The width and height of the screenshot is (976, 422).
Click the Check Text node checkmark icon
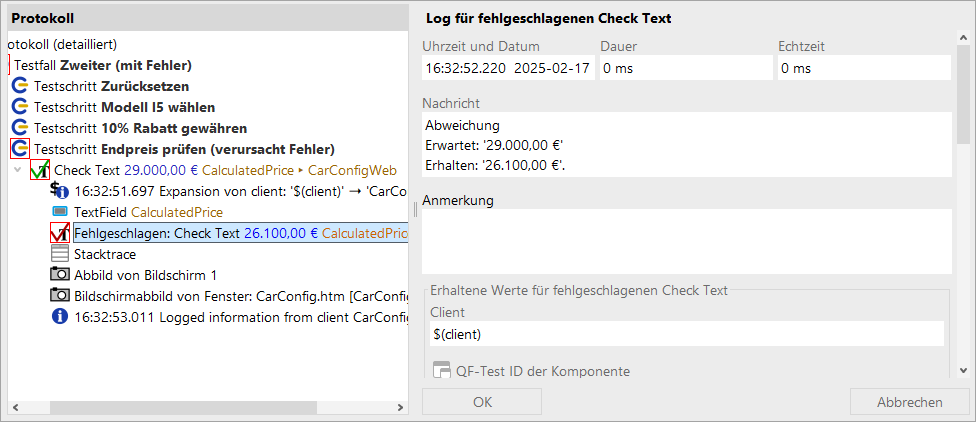[x=40, y=170]
